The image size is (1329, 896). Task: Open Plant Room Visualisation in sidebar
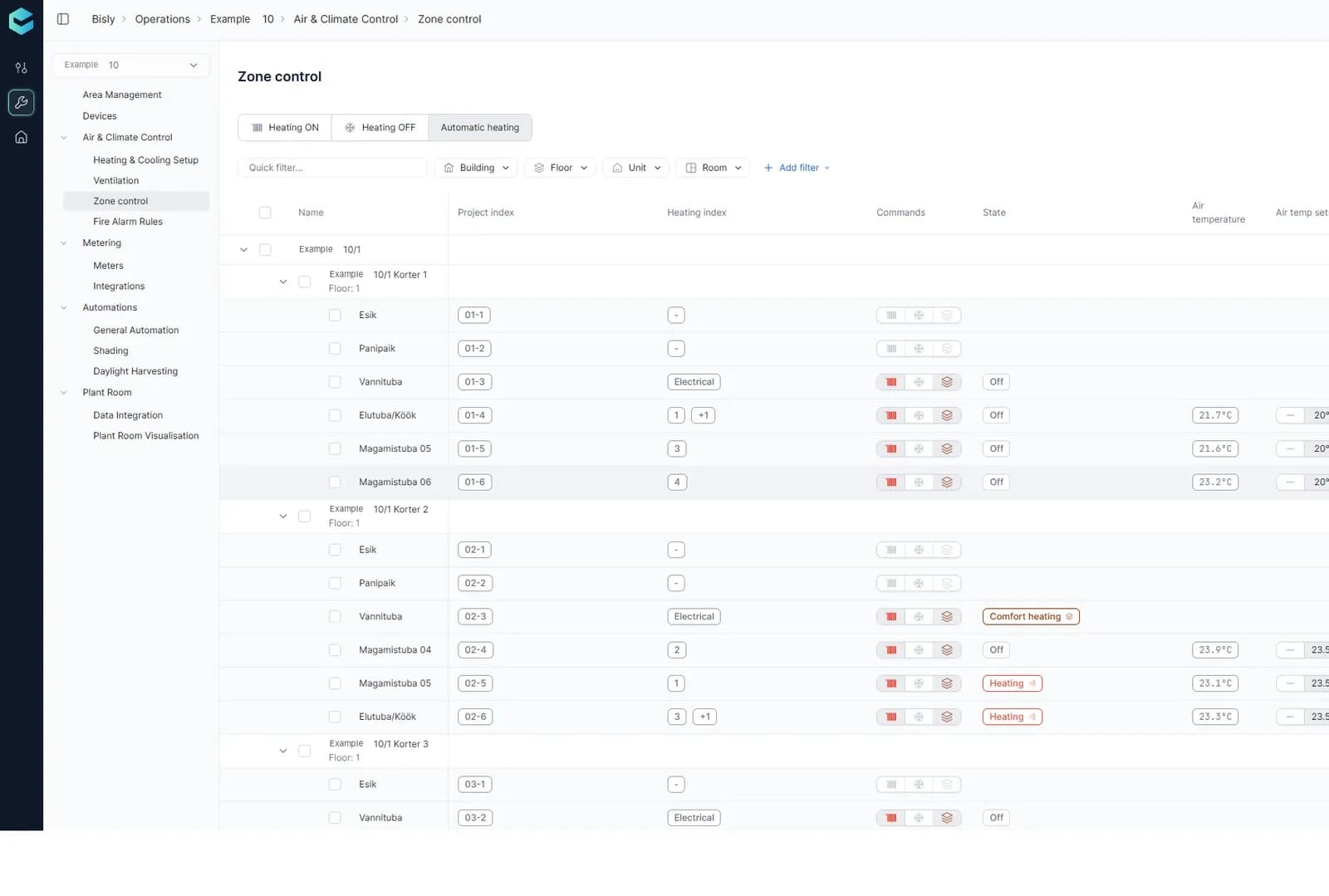pyautogui.click(x=146, y=436)
